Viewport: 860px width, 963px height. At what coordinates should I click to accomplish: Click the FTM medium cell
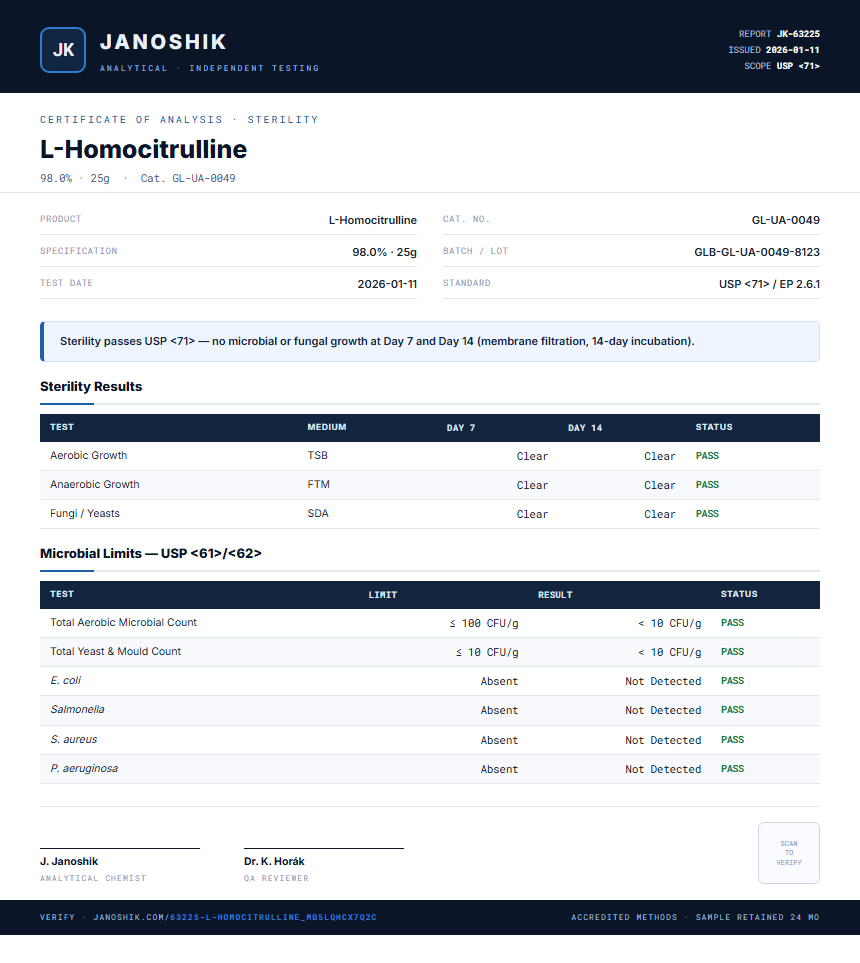(318, 484)
